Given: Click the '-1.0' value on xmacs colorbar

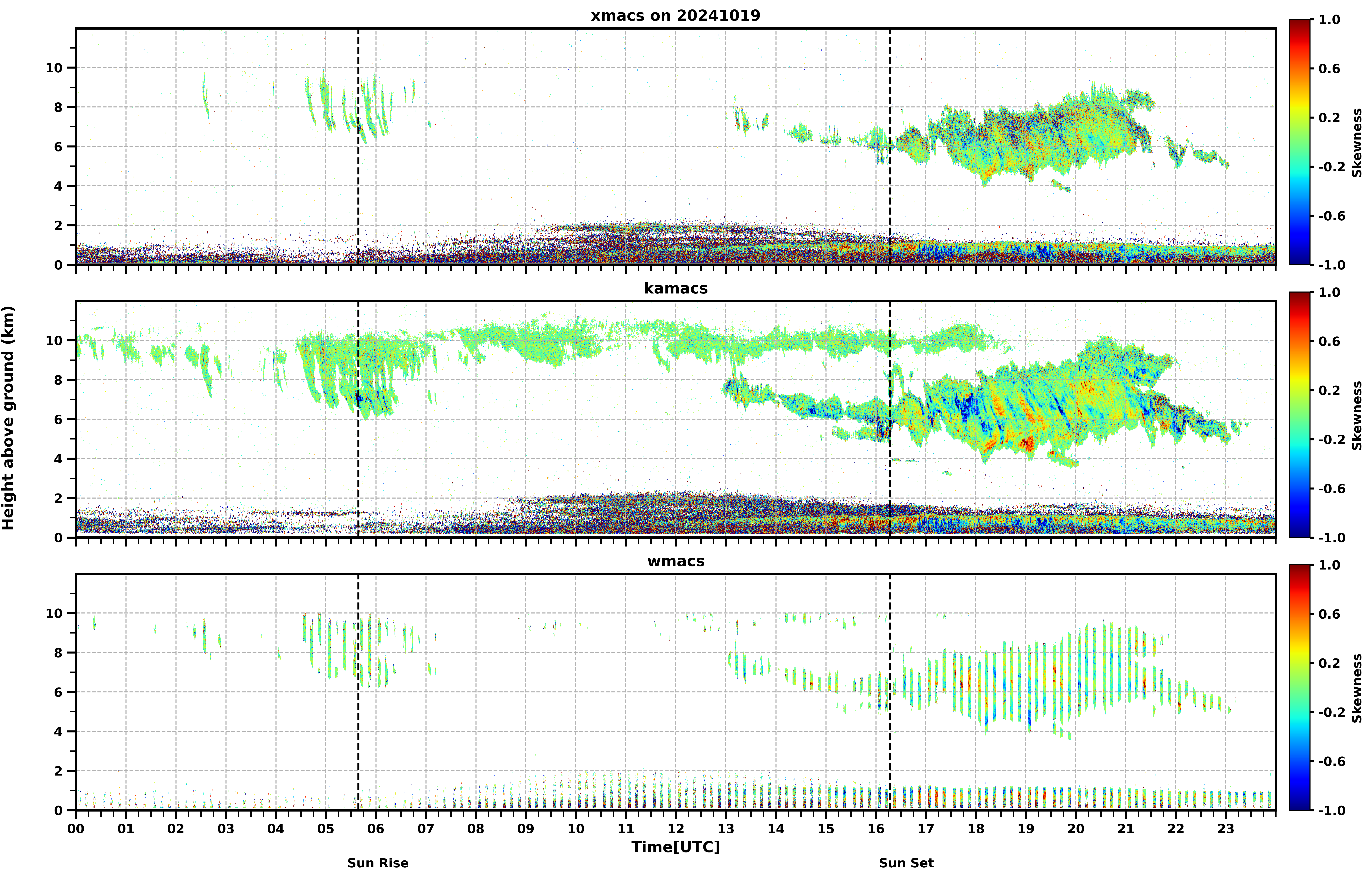Looking at the screenshot, I should pyautogui.click(x=1331, y=265).
